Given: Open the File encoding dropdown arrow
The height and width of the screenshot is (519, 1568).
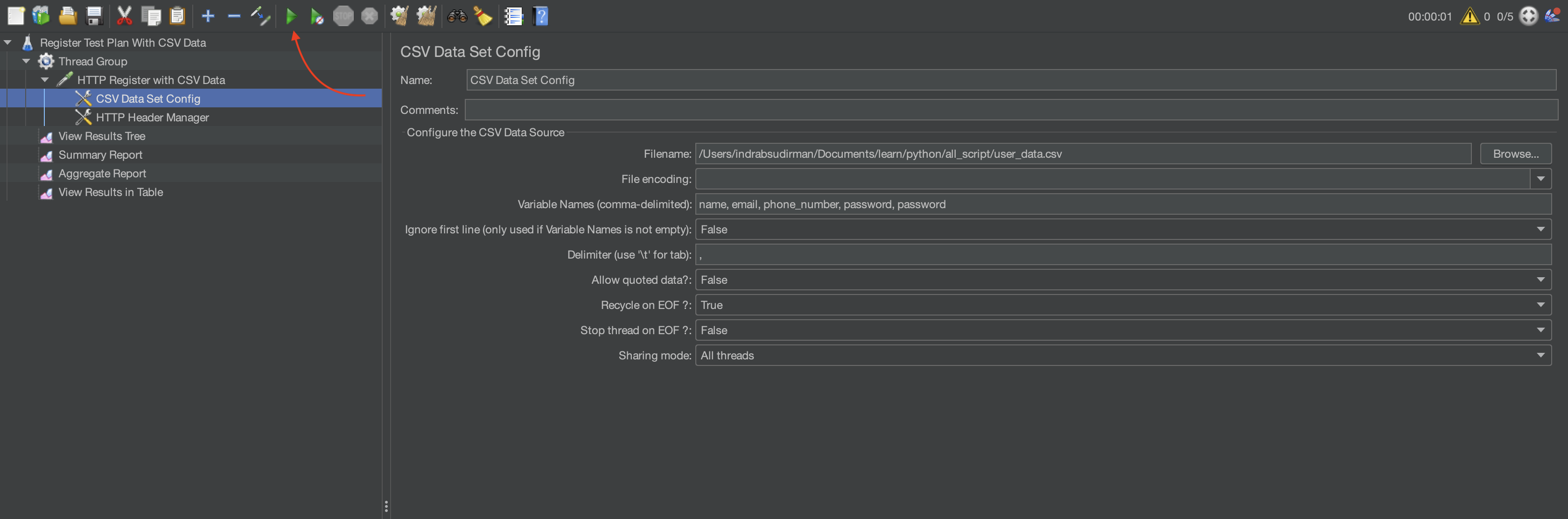Looking at the screenshot, I should (1541, 179).
